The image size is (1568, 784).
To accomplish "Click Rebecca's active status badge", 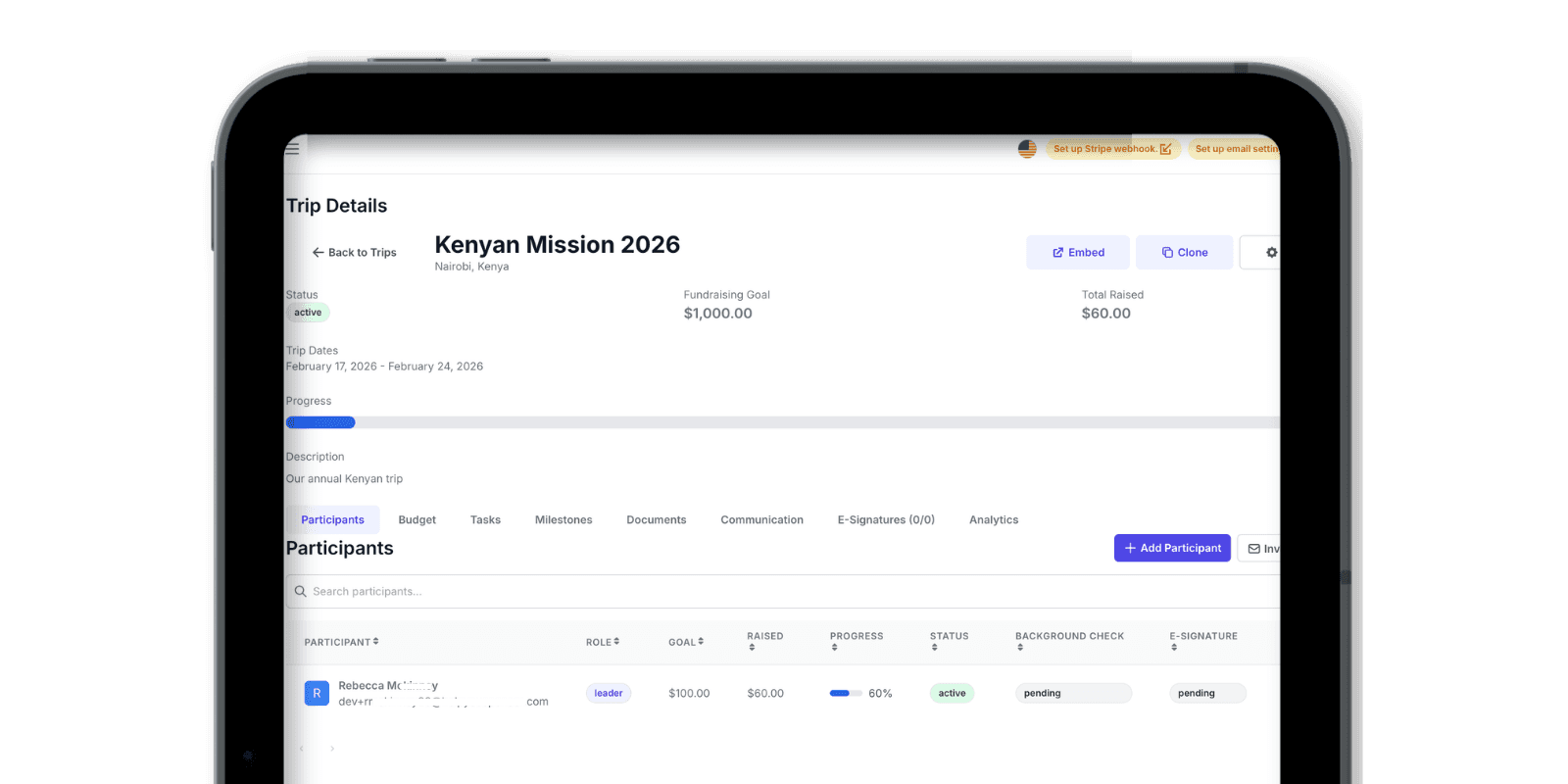I will pyautogui.click(x=952, y=694).
